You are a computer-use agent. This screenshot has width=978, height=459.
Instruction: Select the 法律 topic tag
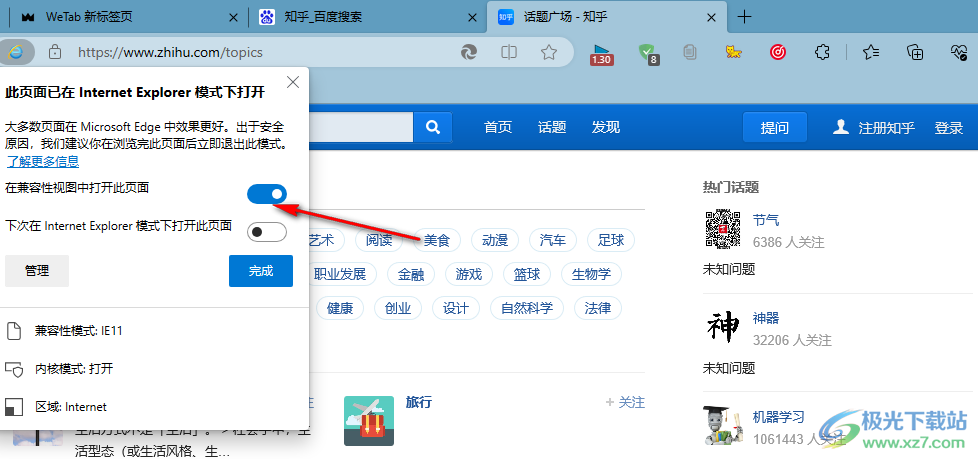[598, 308]
